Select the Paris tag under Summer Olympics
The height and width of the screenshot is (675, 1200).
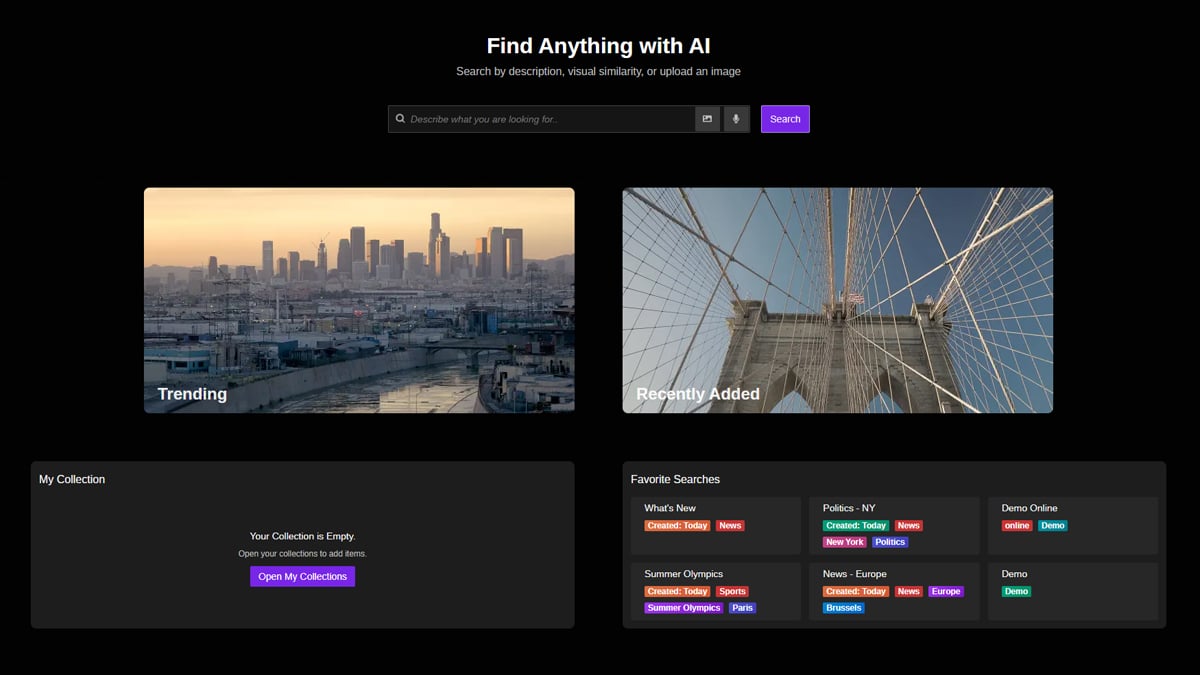742,608
